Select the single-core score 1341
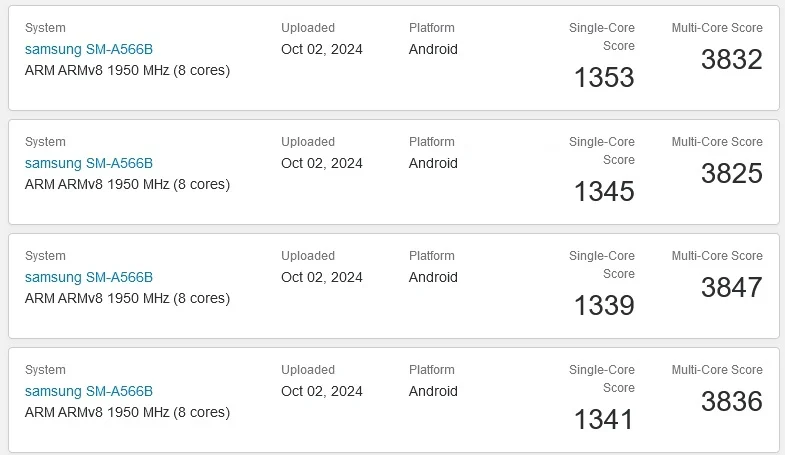The width and height of the screenshot is (785, 455). tap(604, 419)
